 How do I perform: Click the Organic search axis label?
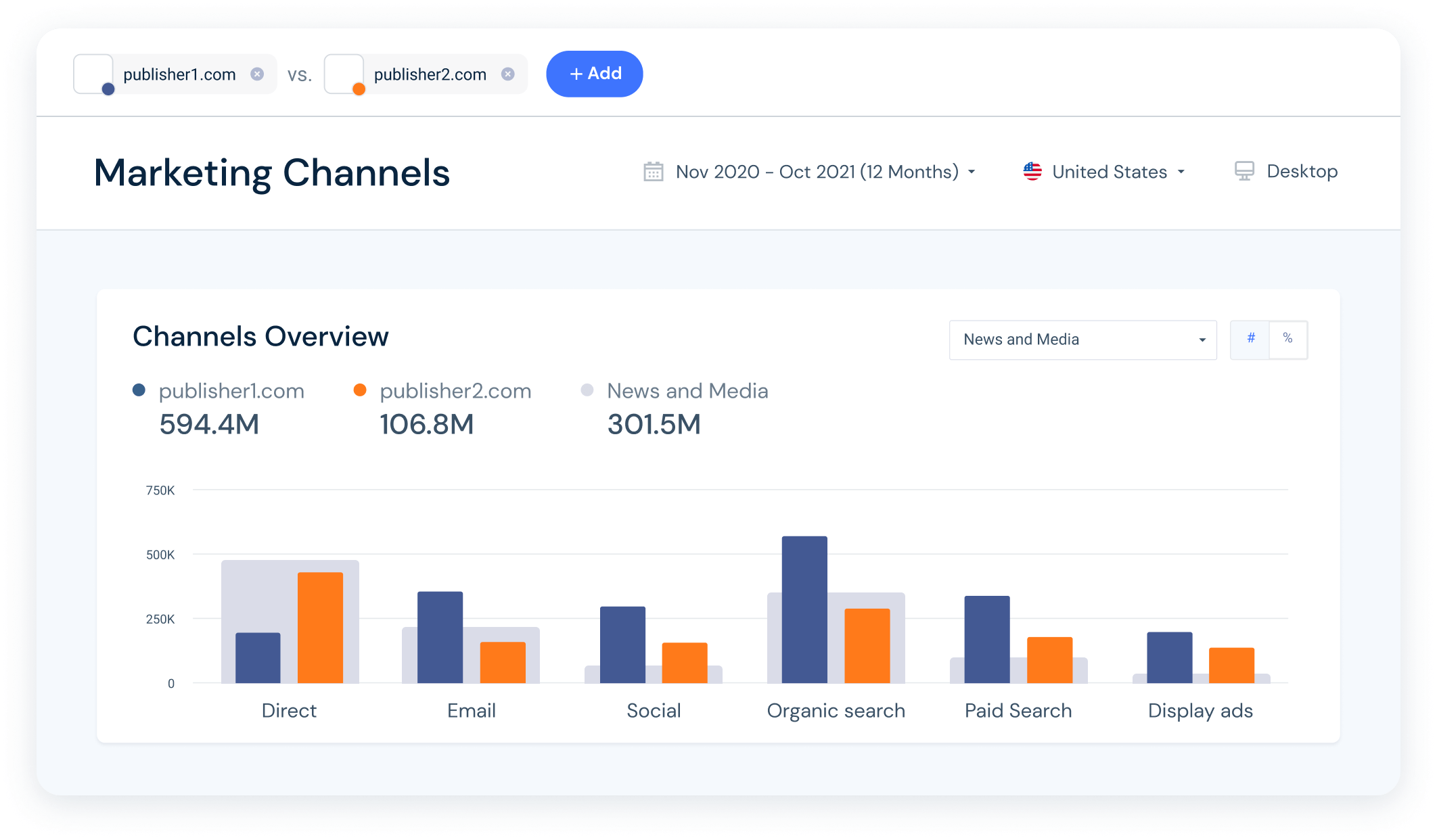click(836, 710)
